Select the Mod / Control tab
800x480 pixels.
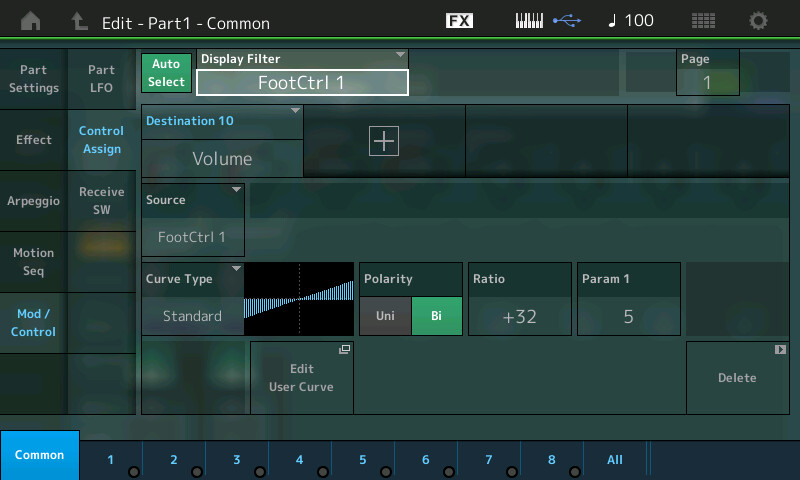pos(34,323)
